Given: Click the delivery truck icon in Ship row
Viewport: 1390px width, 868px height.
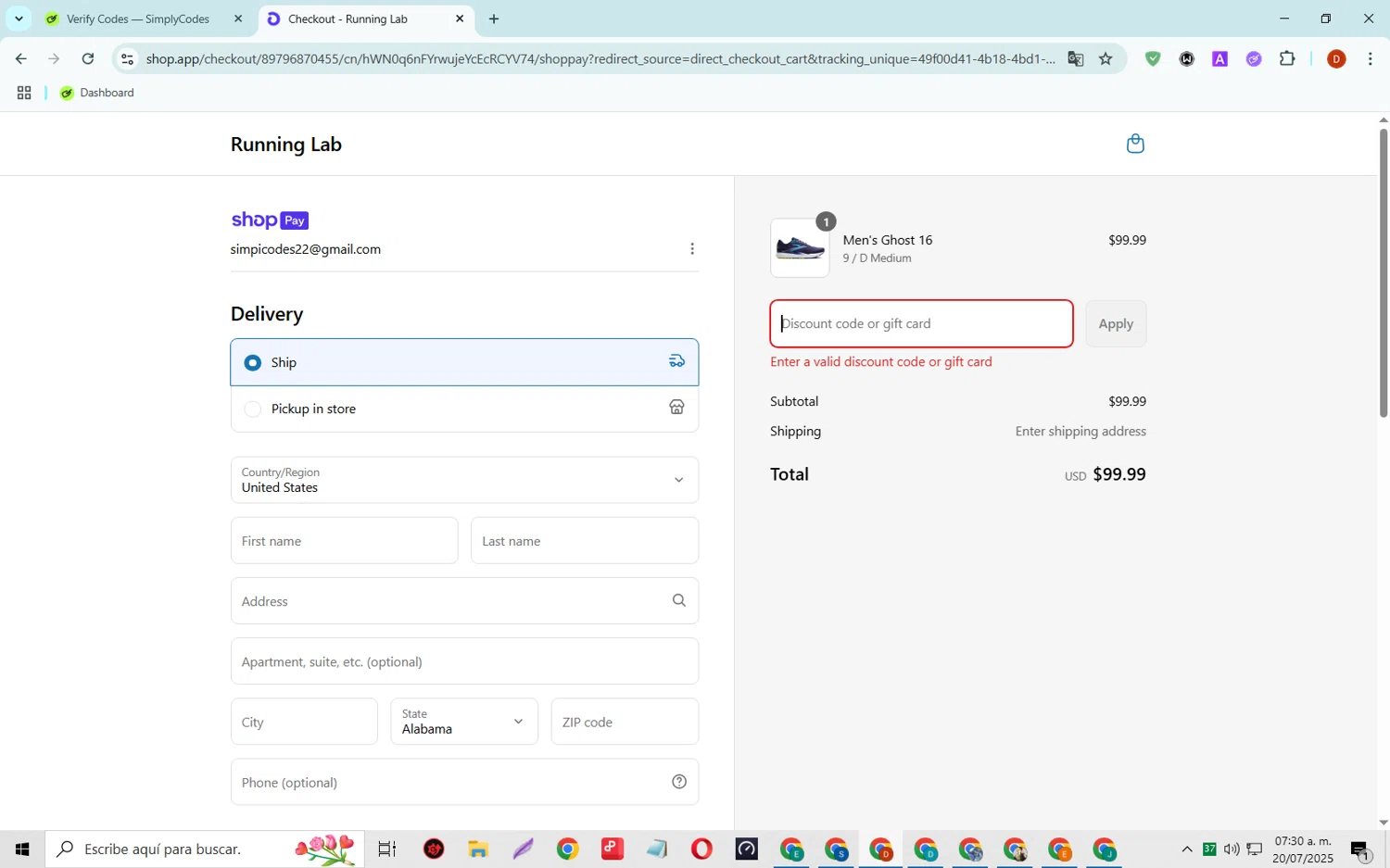Looking at the screenshot, I should pos(677,361).
